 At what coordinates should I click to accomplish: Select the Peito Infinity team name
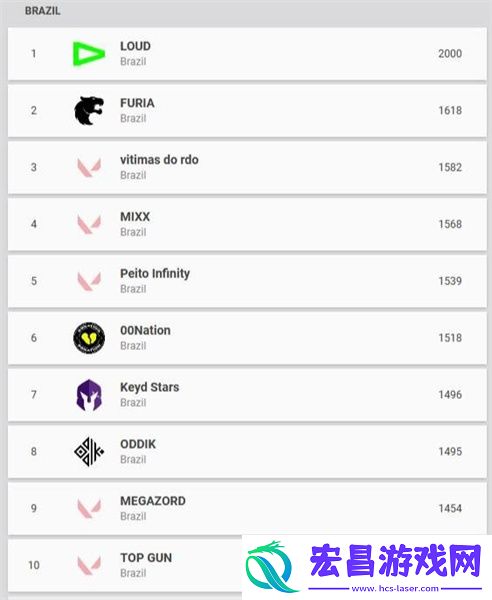point(155,274)
